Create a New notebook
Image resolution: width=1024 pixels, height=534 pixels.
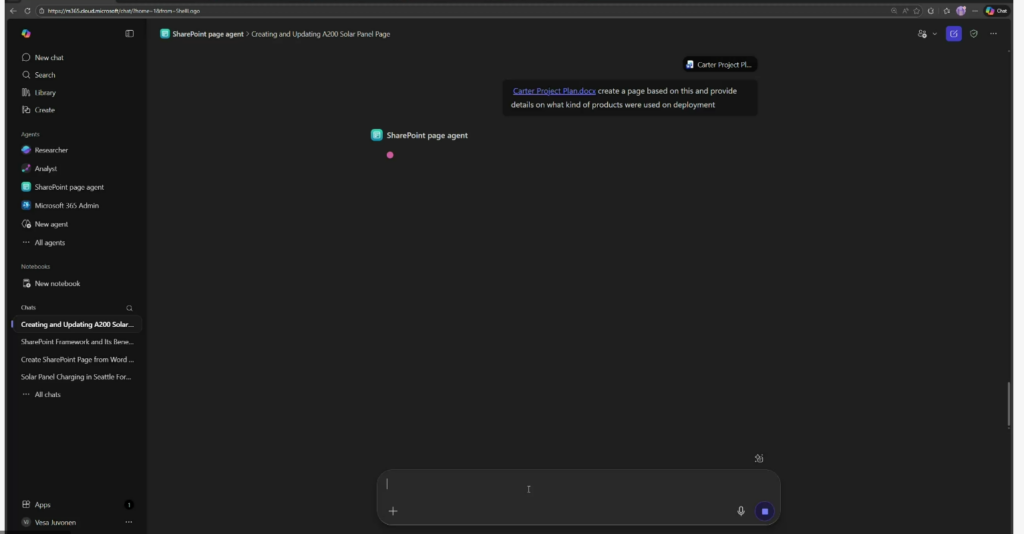(51, 283)
